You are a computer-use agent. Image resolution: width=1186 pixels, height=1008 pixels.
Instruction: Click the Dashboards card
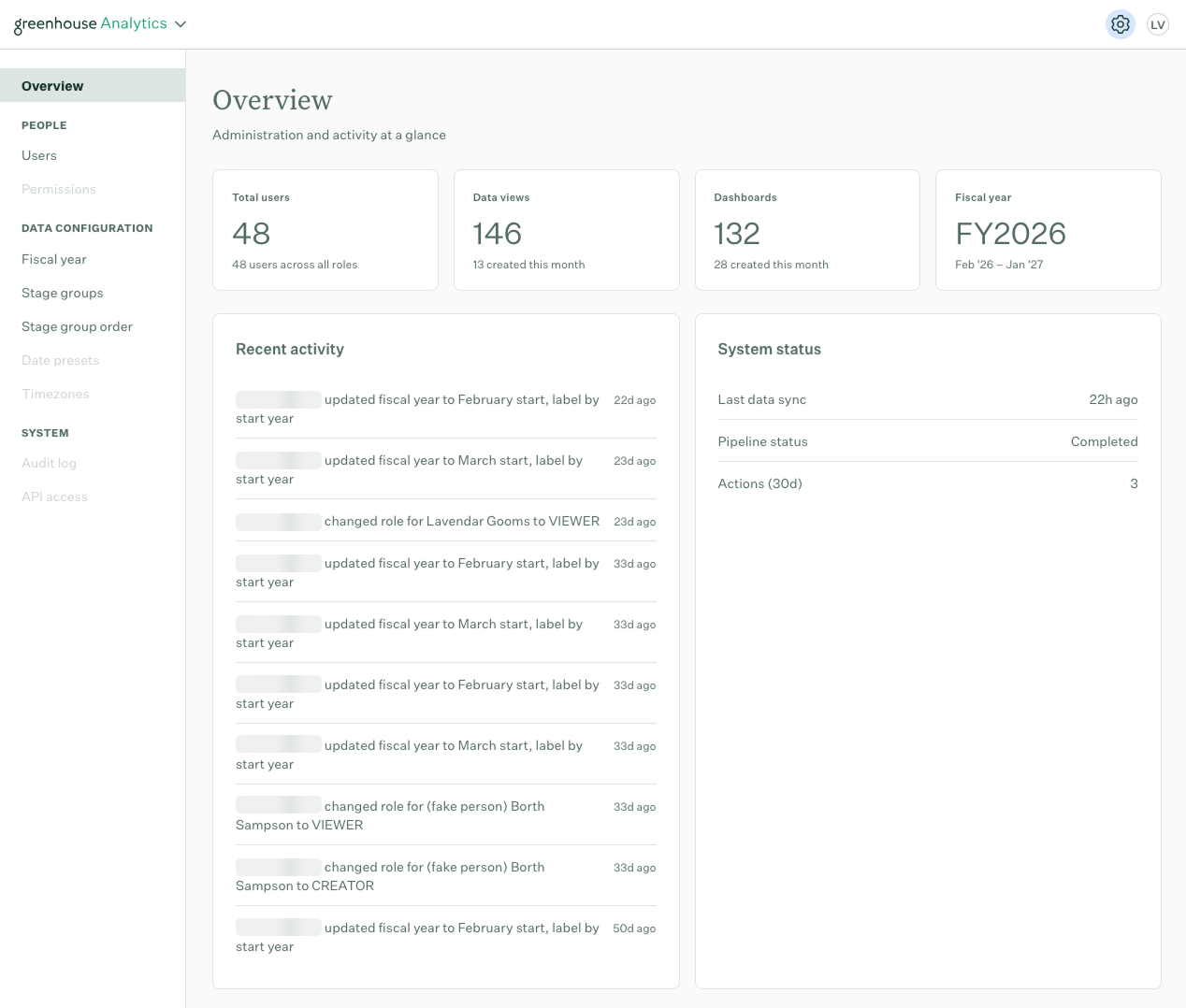807,230
